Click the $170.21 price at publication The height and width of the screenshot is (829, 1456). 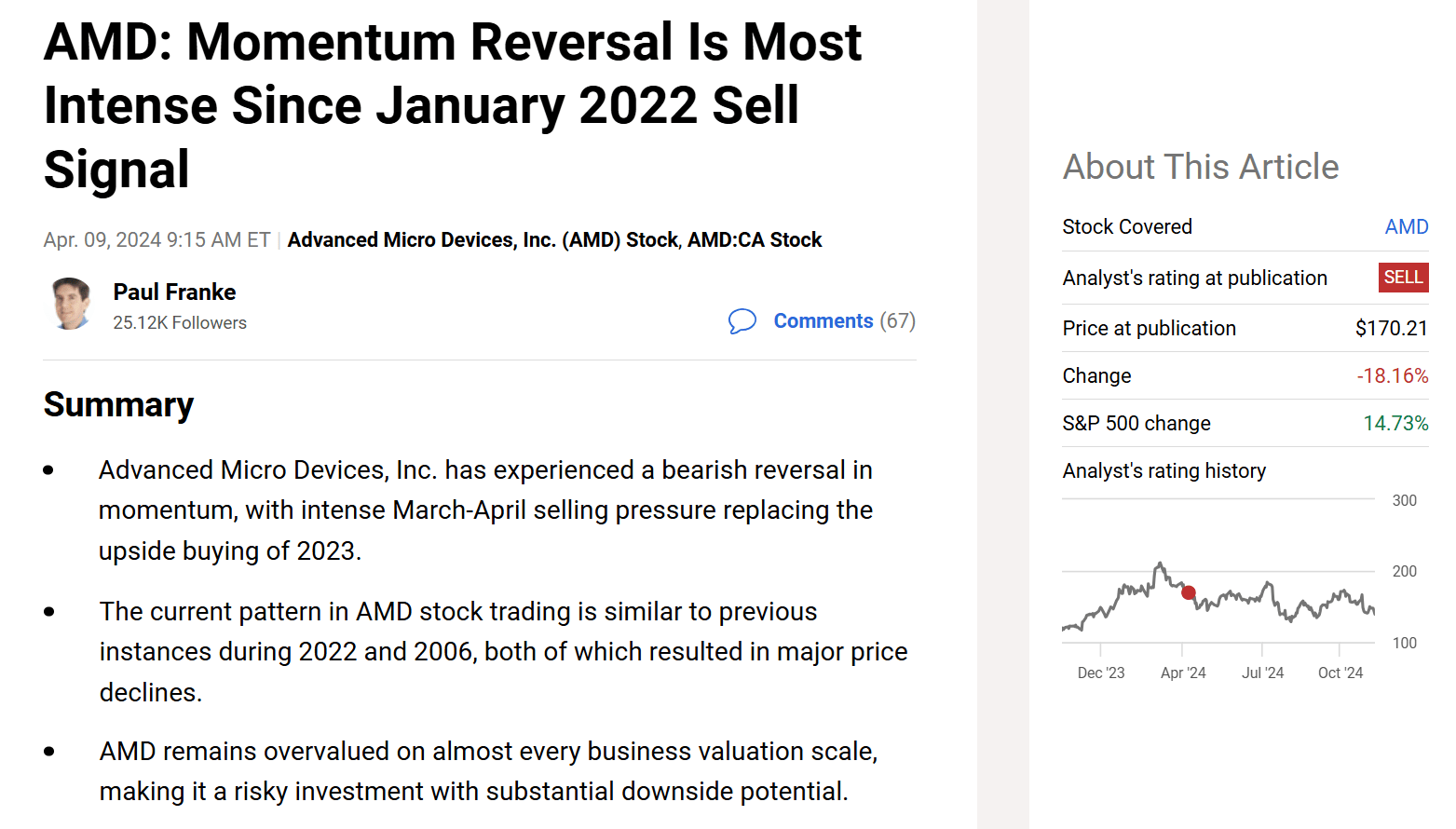pyautogui.click(x=1391, y=329)
